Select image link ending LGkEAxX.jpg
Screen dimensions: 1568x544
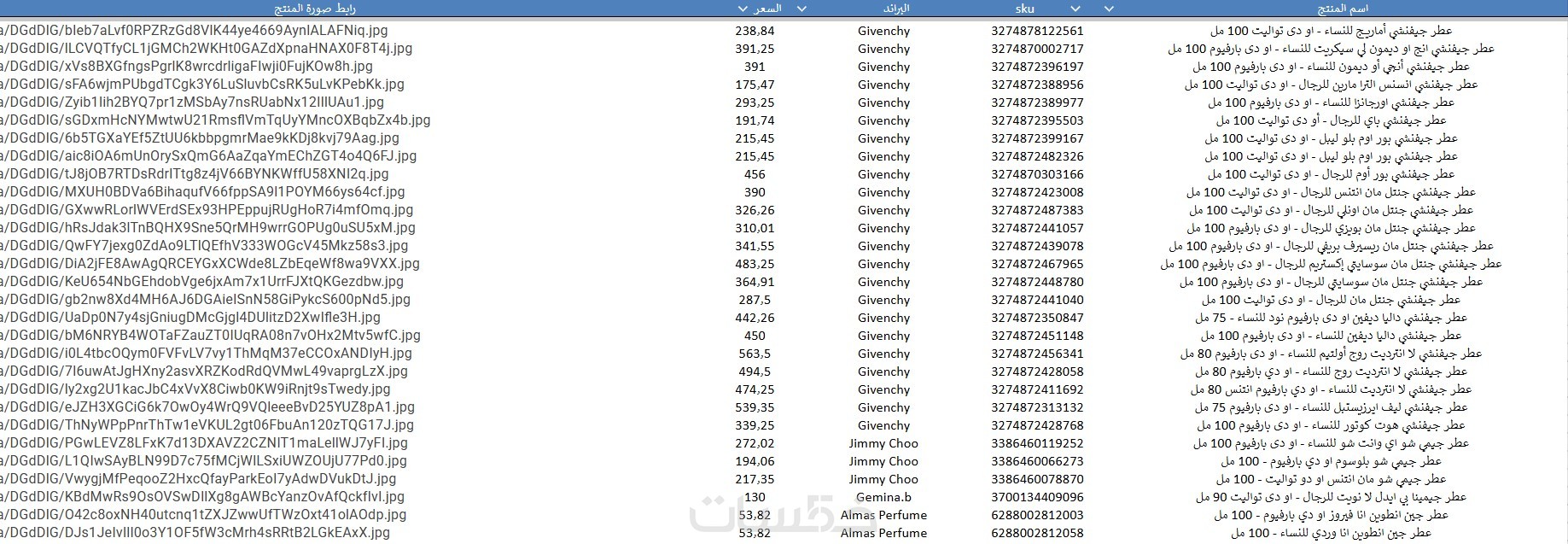(195, 533)
